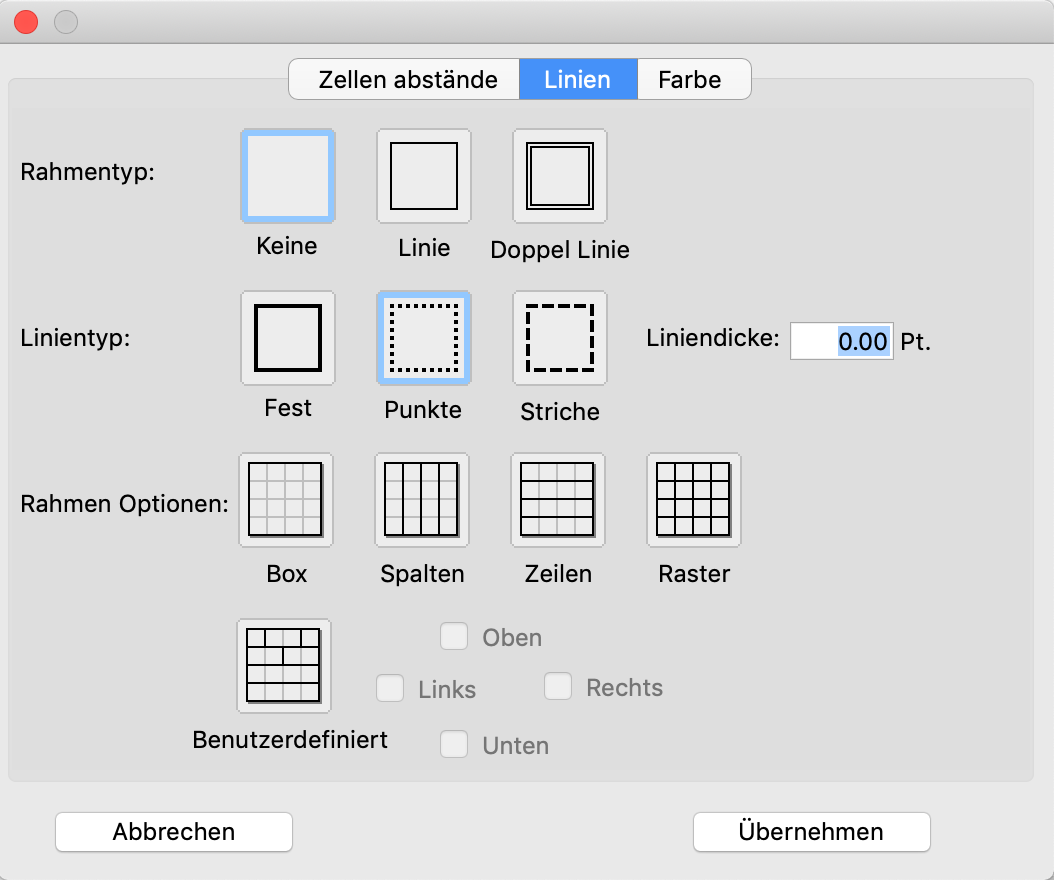Click the Liniendicke input field

841,341
